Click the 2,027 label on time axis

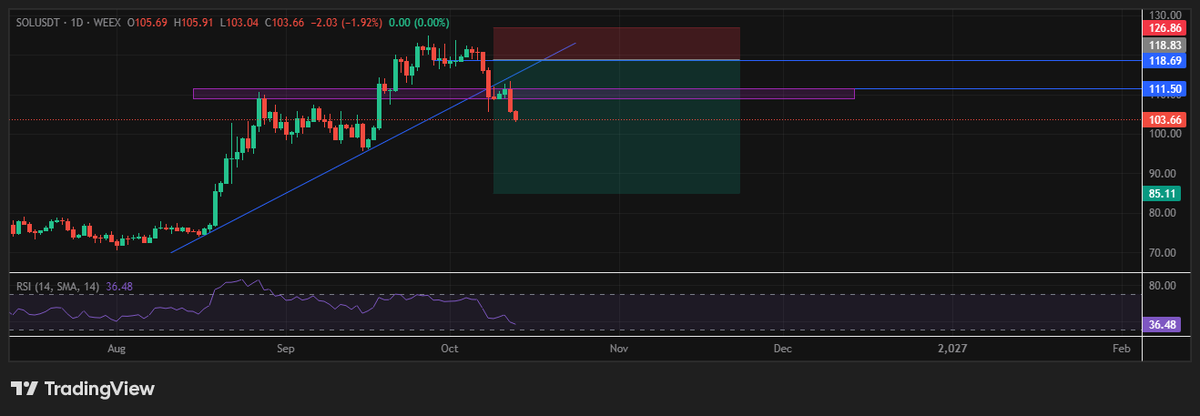coord(952,348)
